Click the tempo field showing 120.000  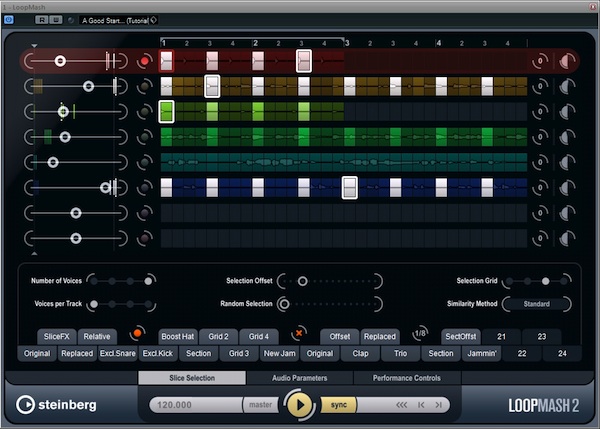click(195, 405)
